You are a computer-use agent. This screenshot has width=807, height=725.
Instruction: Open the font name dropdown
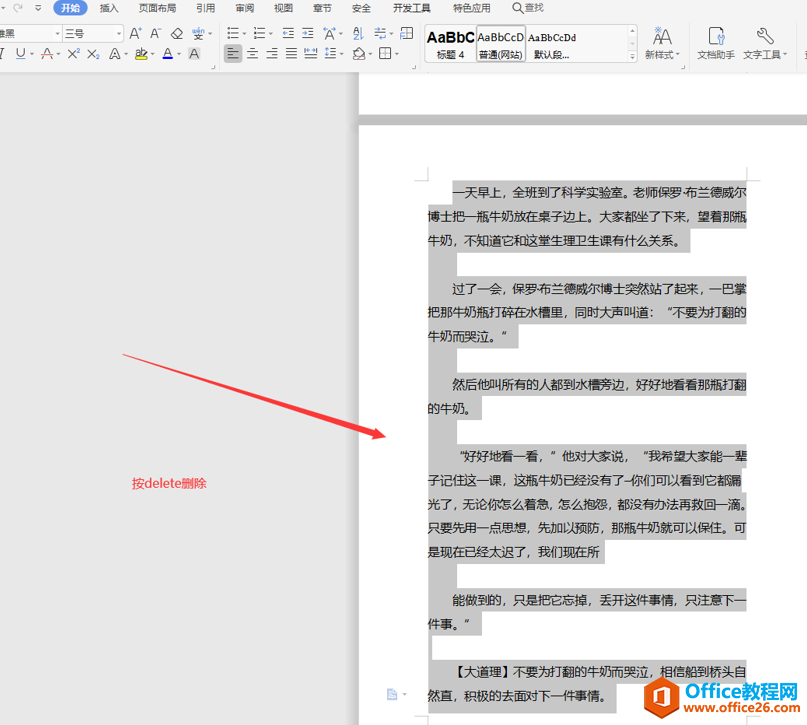click(x=58, y=34)
